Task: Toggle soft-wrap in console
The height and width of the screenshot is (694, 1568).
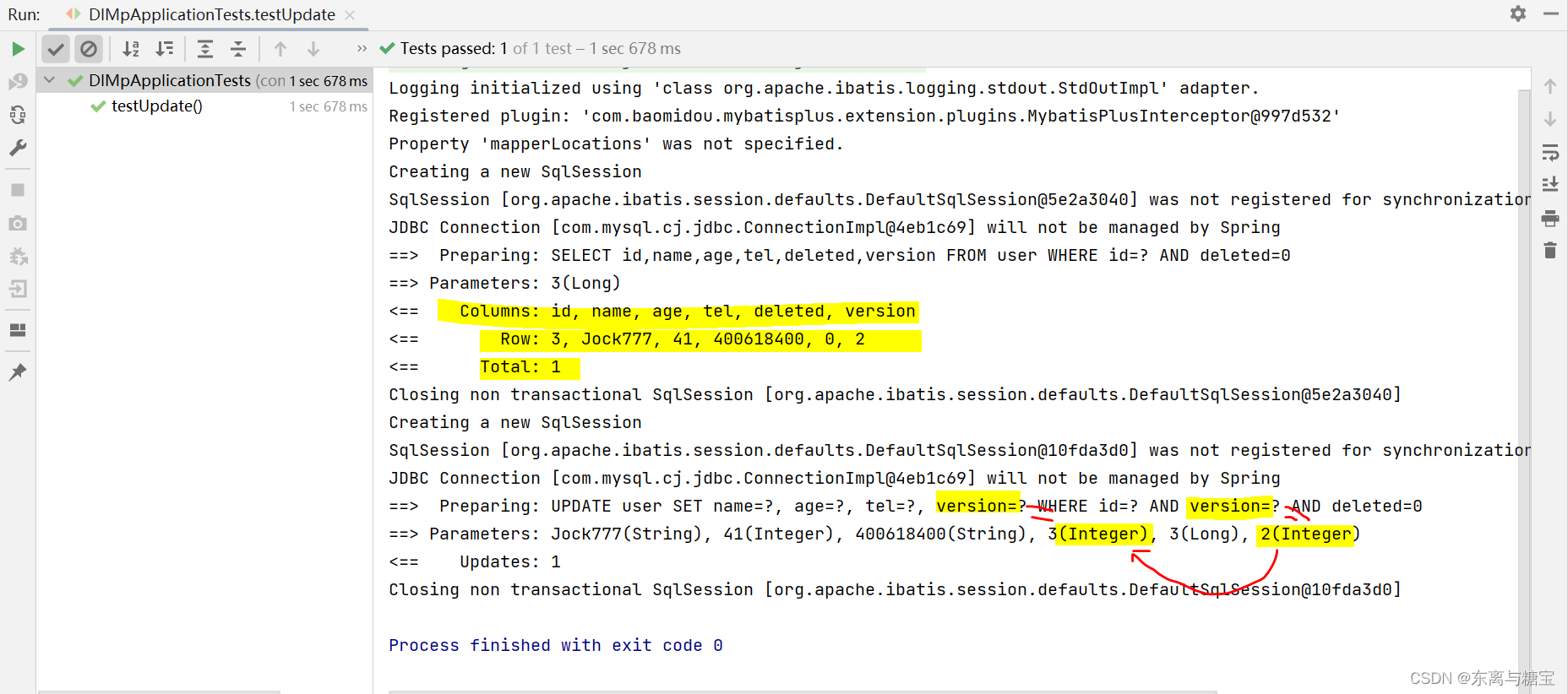Action: [x=1550, y=153]
